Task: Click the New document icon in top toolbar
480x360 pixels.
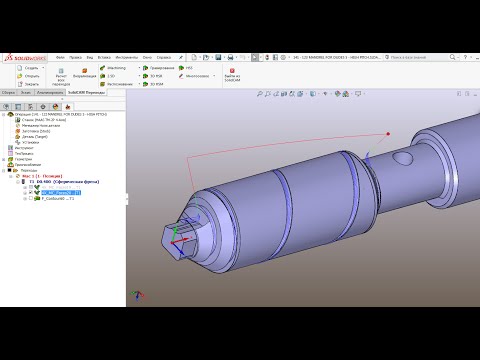Action: click(194, 57)
